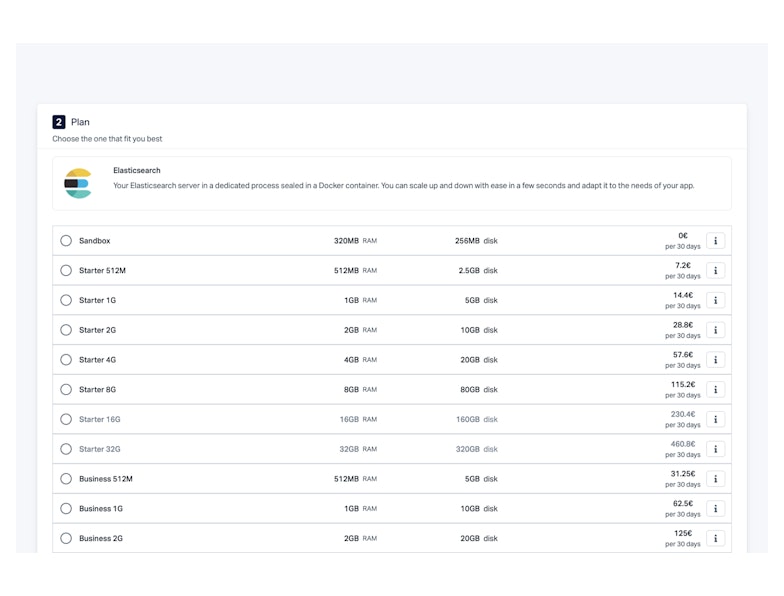Show info for Business 512M plan
The image size is (784, 596).
[x=715, y=479]
